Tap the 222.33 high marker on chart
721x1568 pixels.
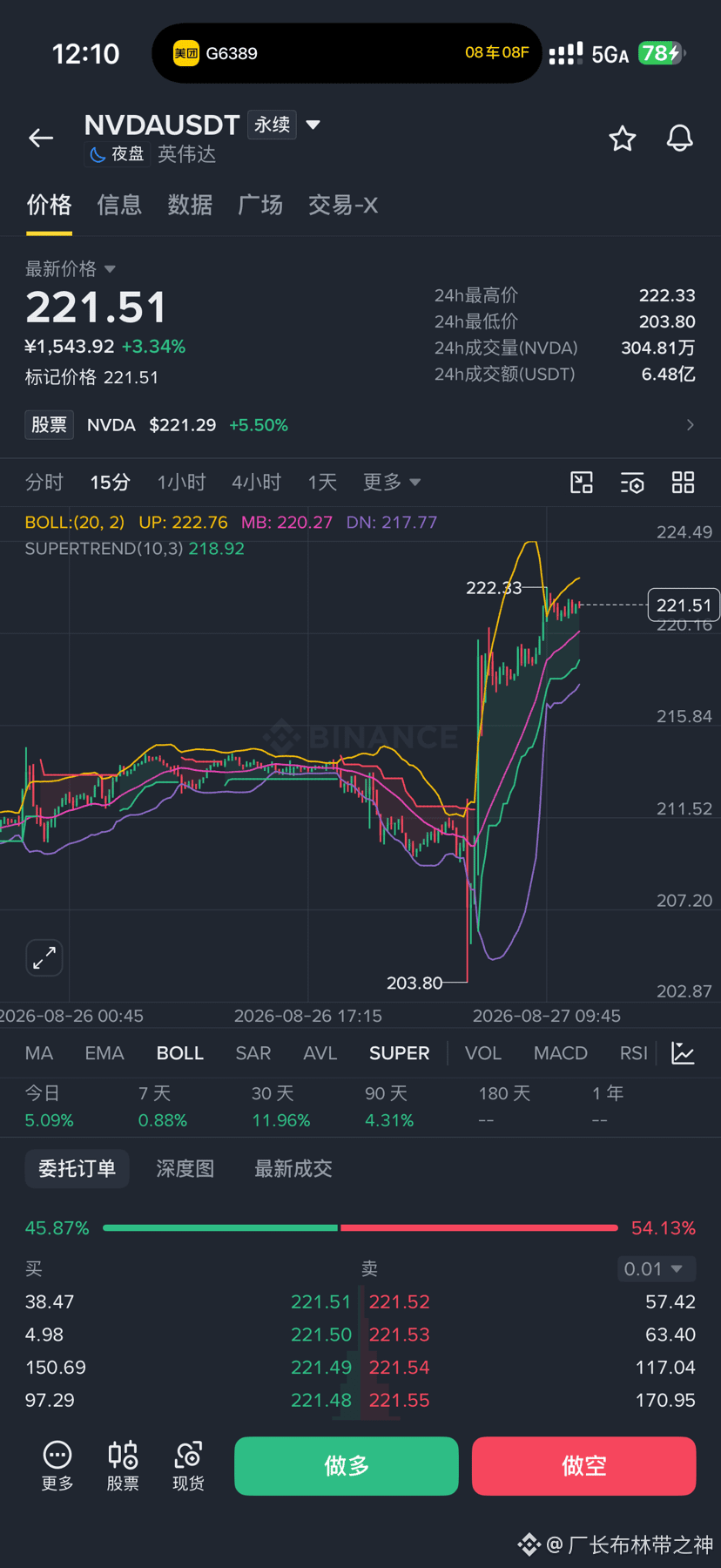[x=494, y=588]
